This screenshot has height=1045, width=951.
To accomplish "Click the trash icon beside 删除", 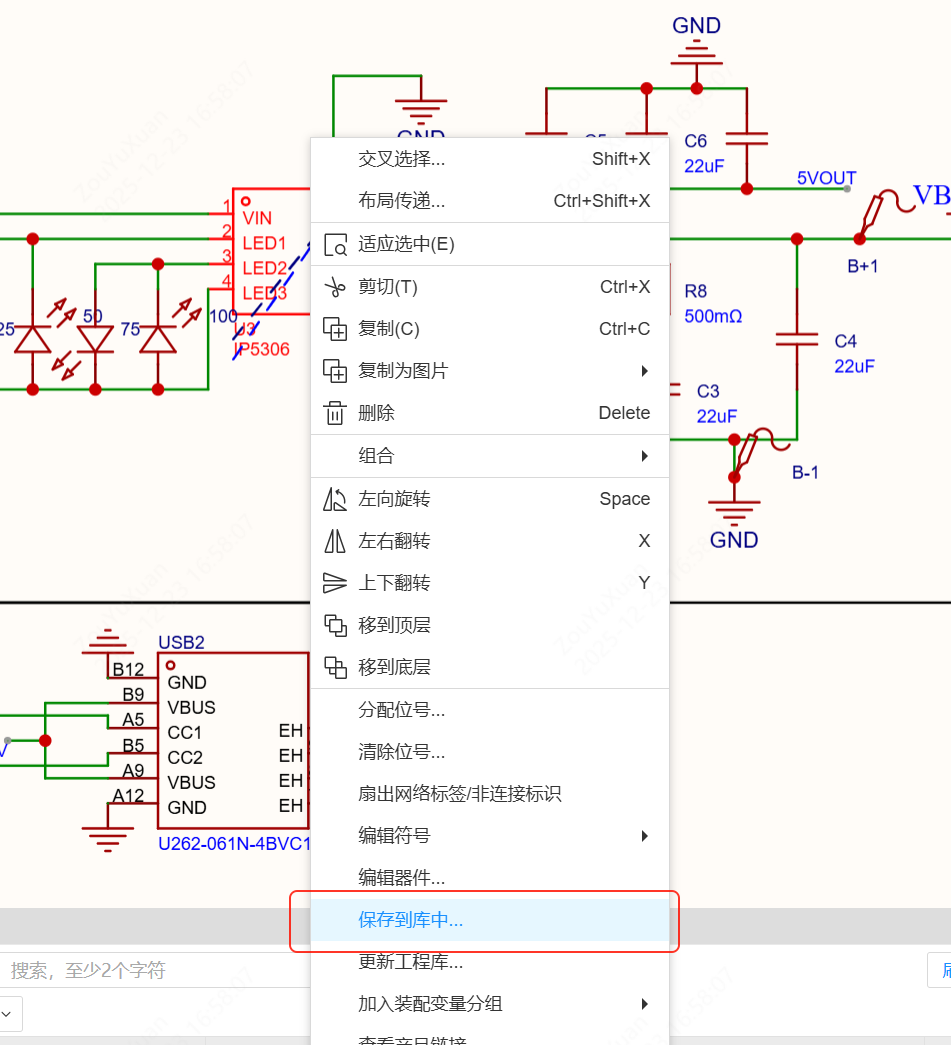I will (335, 413).
